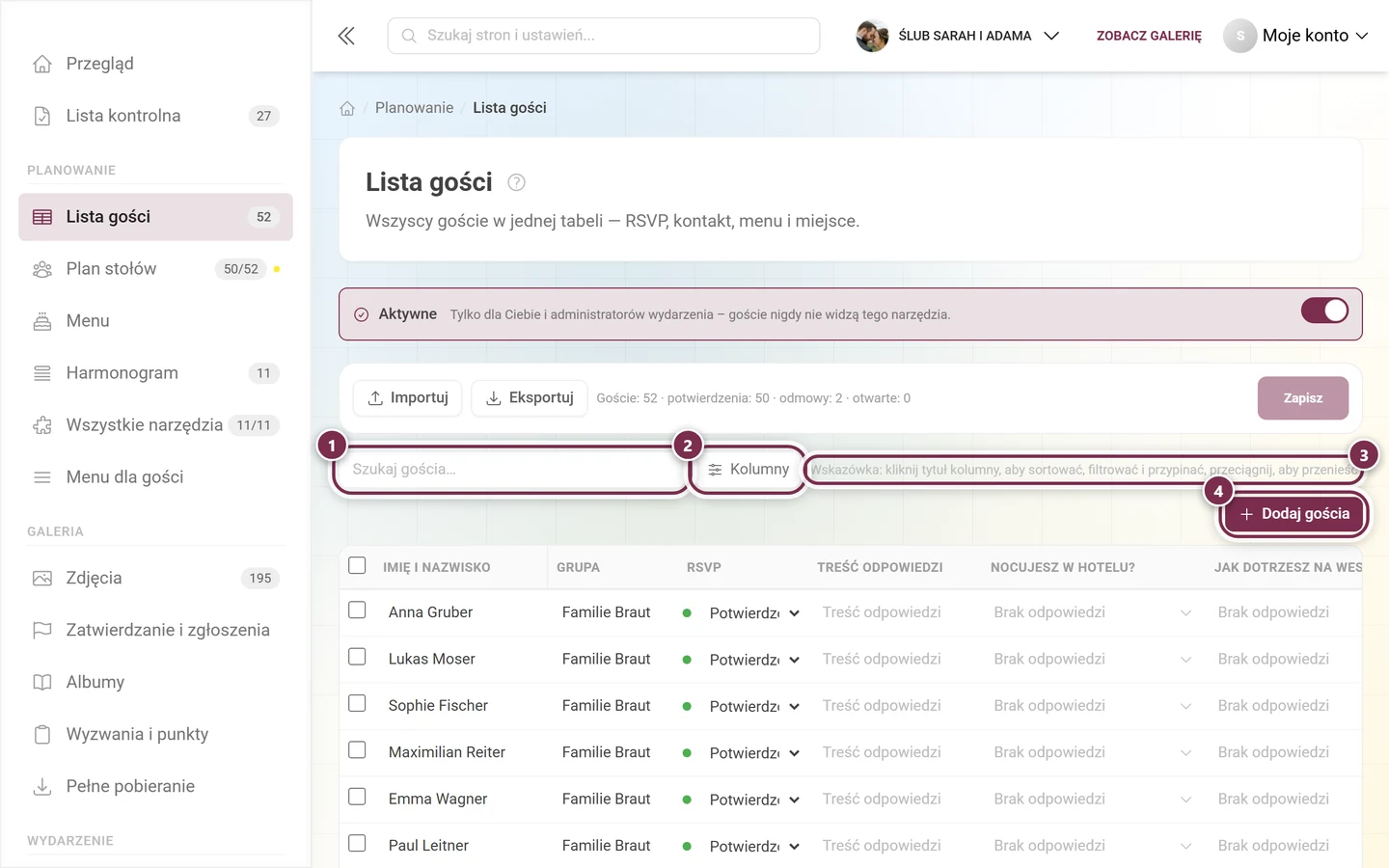Click the Przegląd house icon in sidebar
This screenshot has height=868, width=1389.
42,64
